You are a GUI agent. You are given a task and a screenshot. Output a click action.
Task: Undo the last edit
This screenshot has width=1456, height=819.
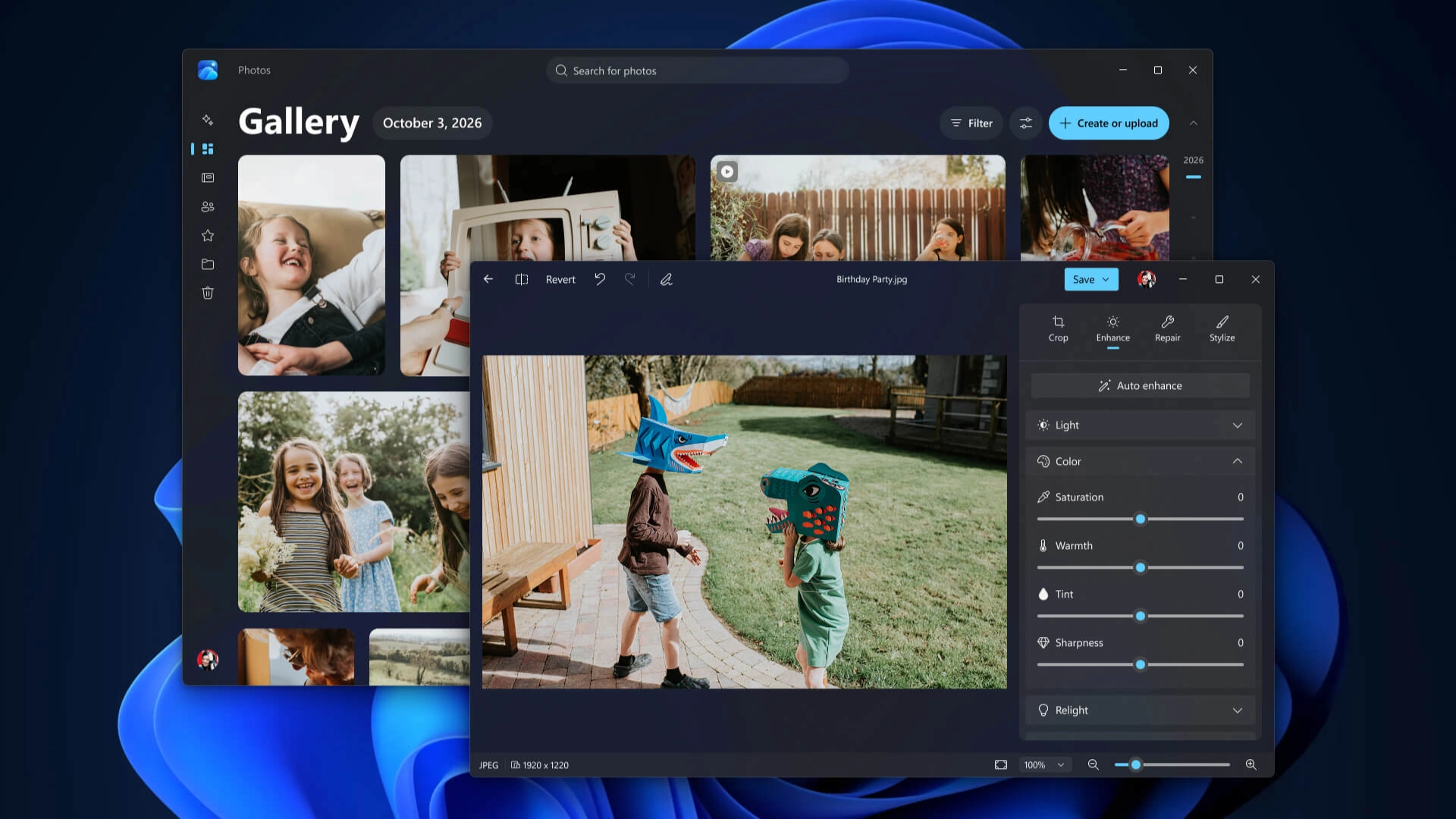(600, 279)
